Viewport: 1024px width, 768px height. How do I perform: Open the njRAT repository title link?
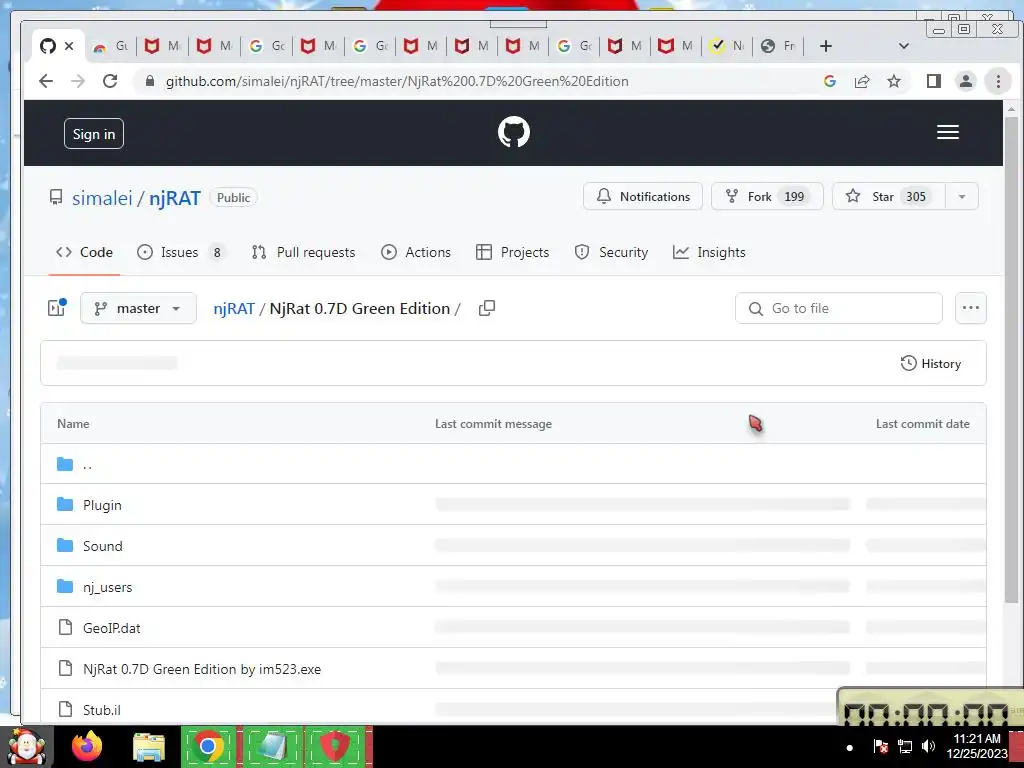pos(174,198)
